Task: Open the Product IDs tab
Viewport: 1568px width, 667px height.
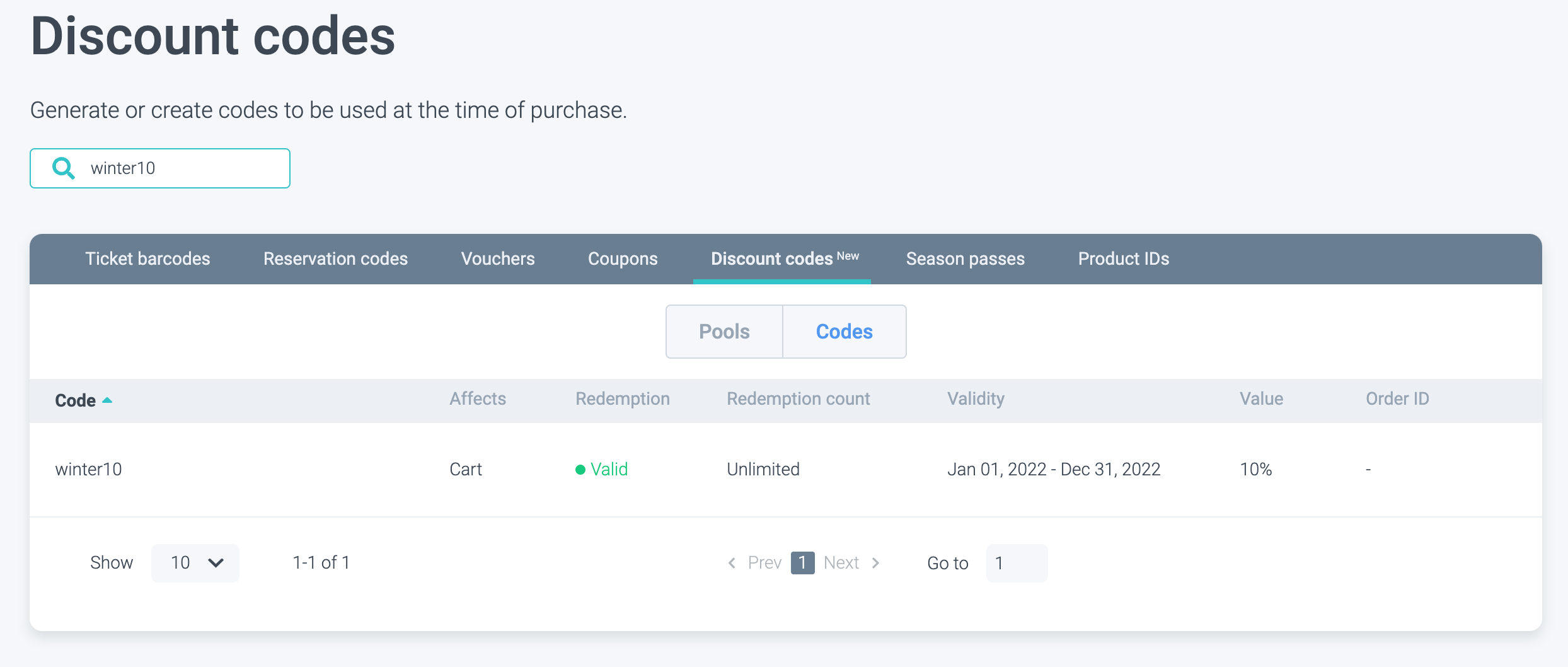Action: click(x=1123, y=259)
